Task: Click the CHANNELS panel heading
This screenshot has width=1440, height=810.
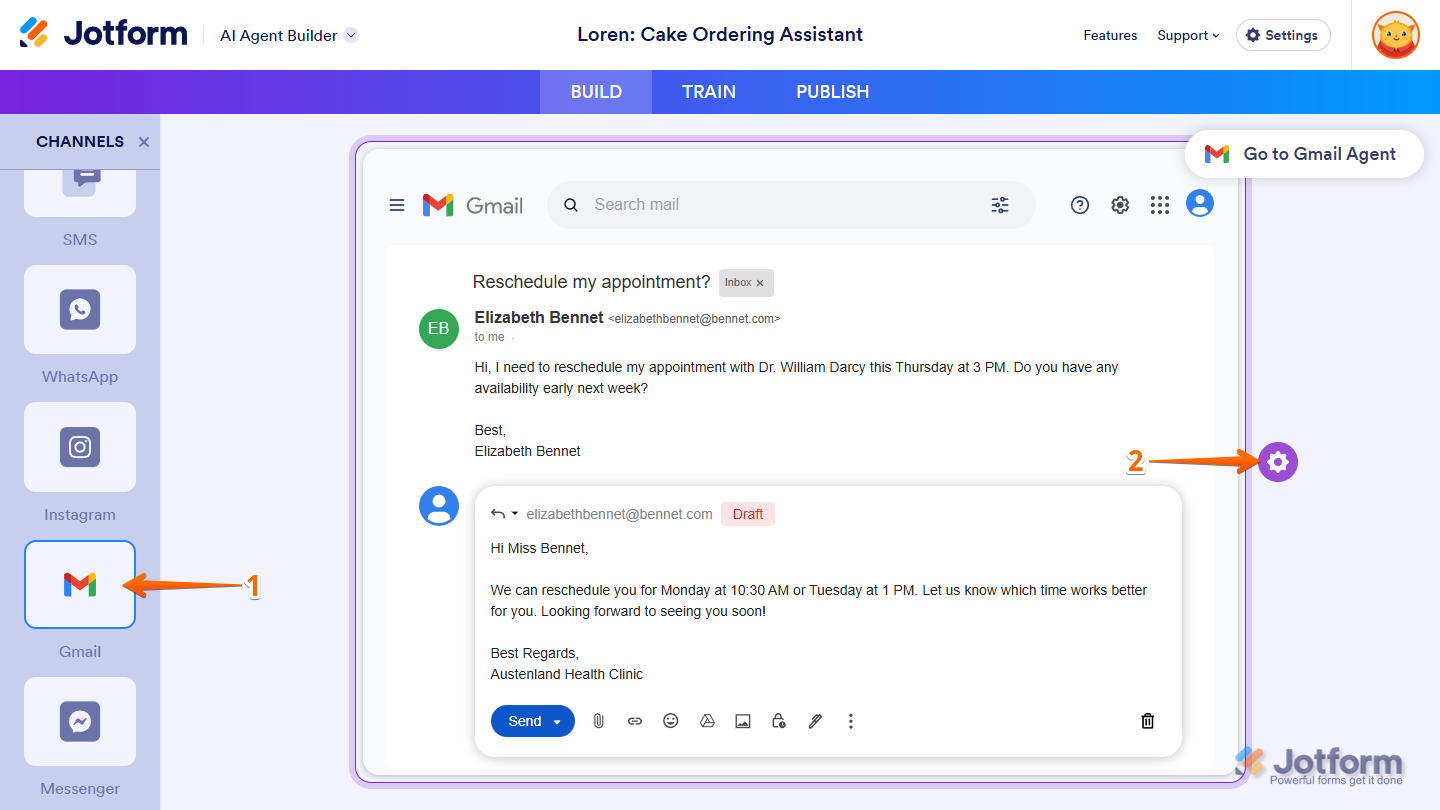Action: (80, 142)
